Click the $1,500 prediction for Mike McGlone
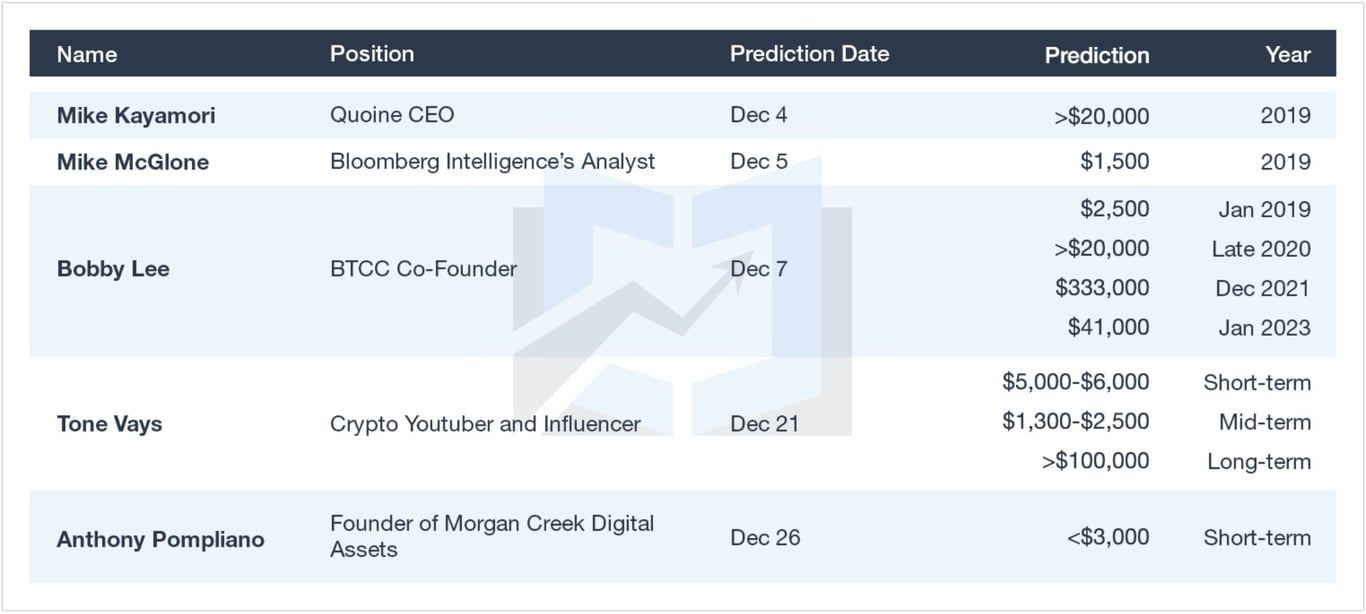 click(1114, 162)
